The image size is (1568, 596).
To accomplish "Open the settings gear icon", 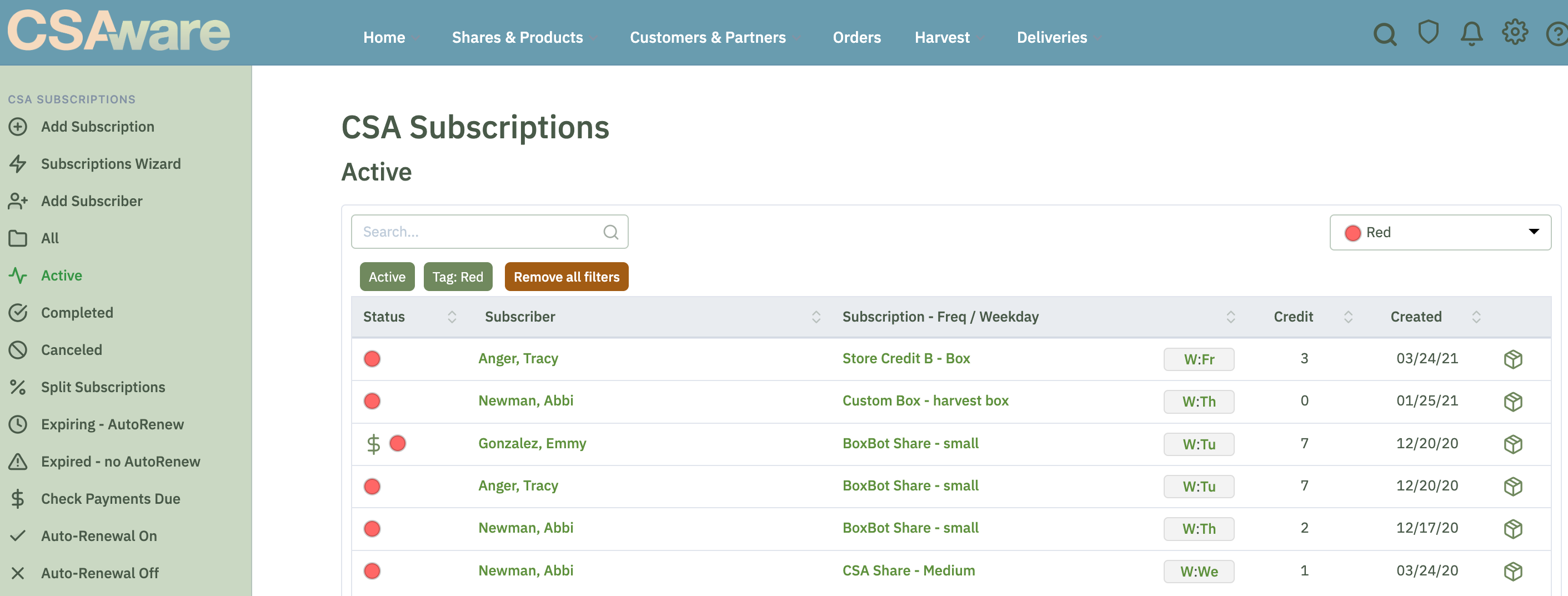I will (x=1515, y=32).
